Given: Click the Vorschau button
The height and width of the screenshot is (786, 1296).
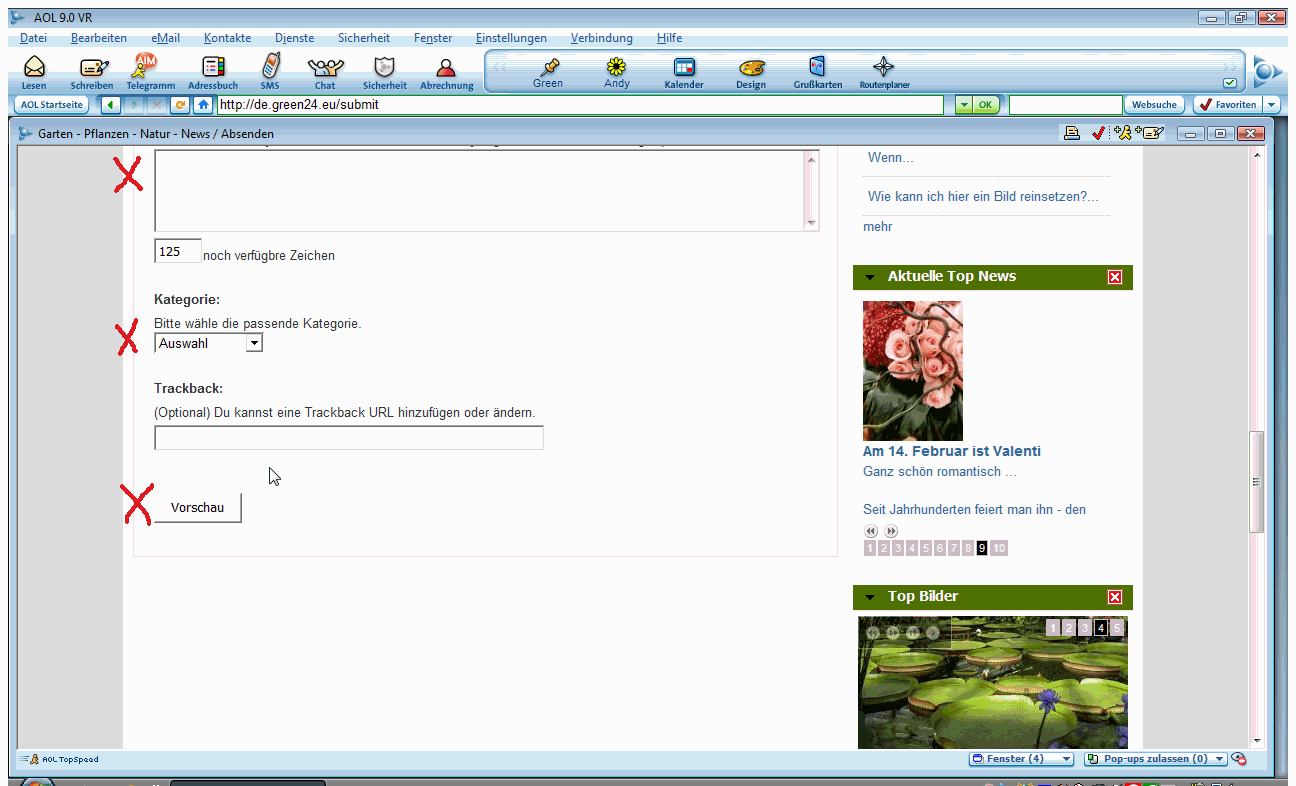Looking at the screenshot, I should pos(197,507).
